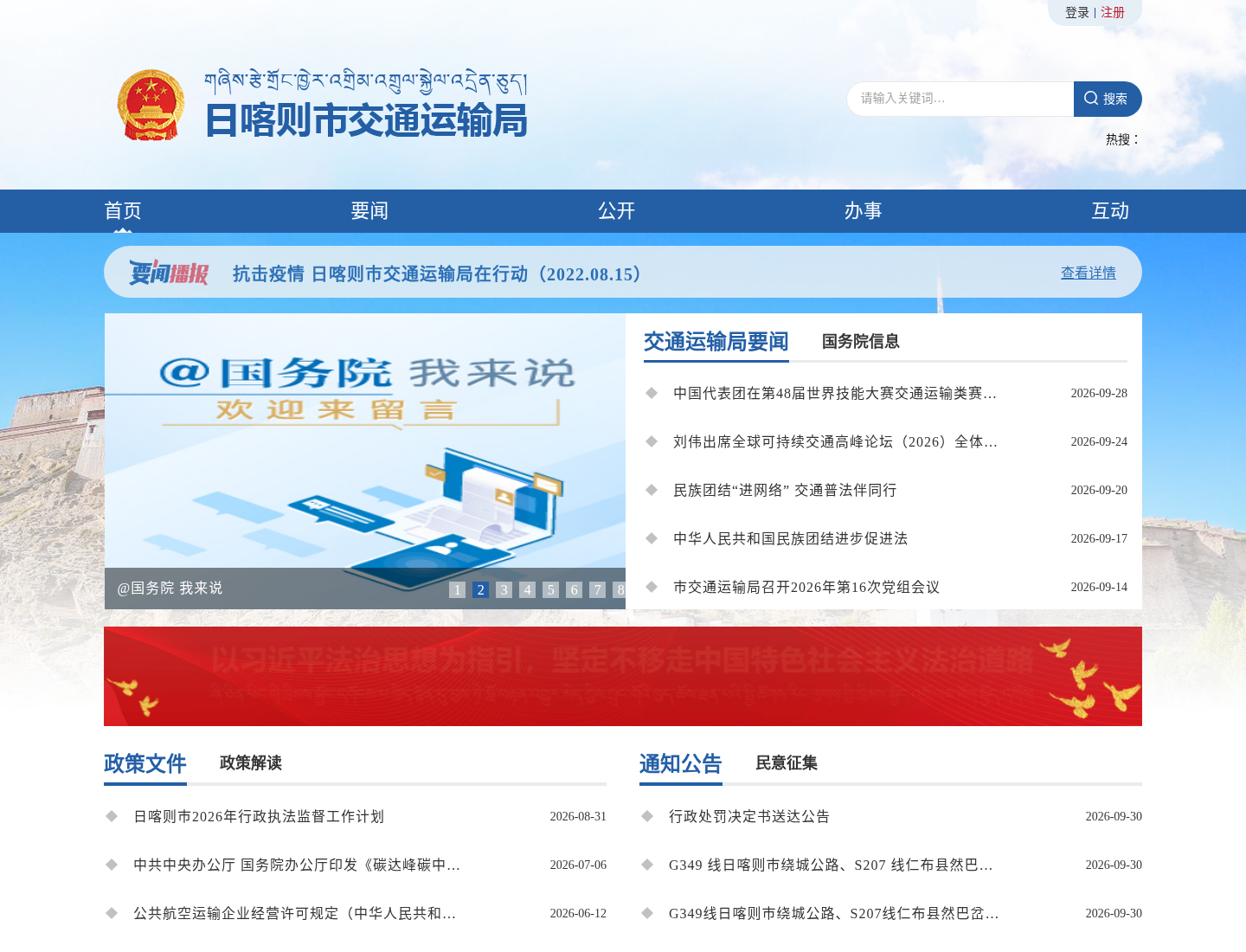Click the red 习近平法治思想 banner

click(623, 677)
